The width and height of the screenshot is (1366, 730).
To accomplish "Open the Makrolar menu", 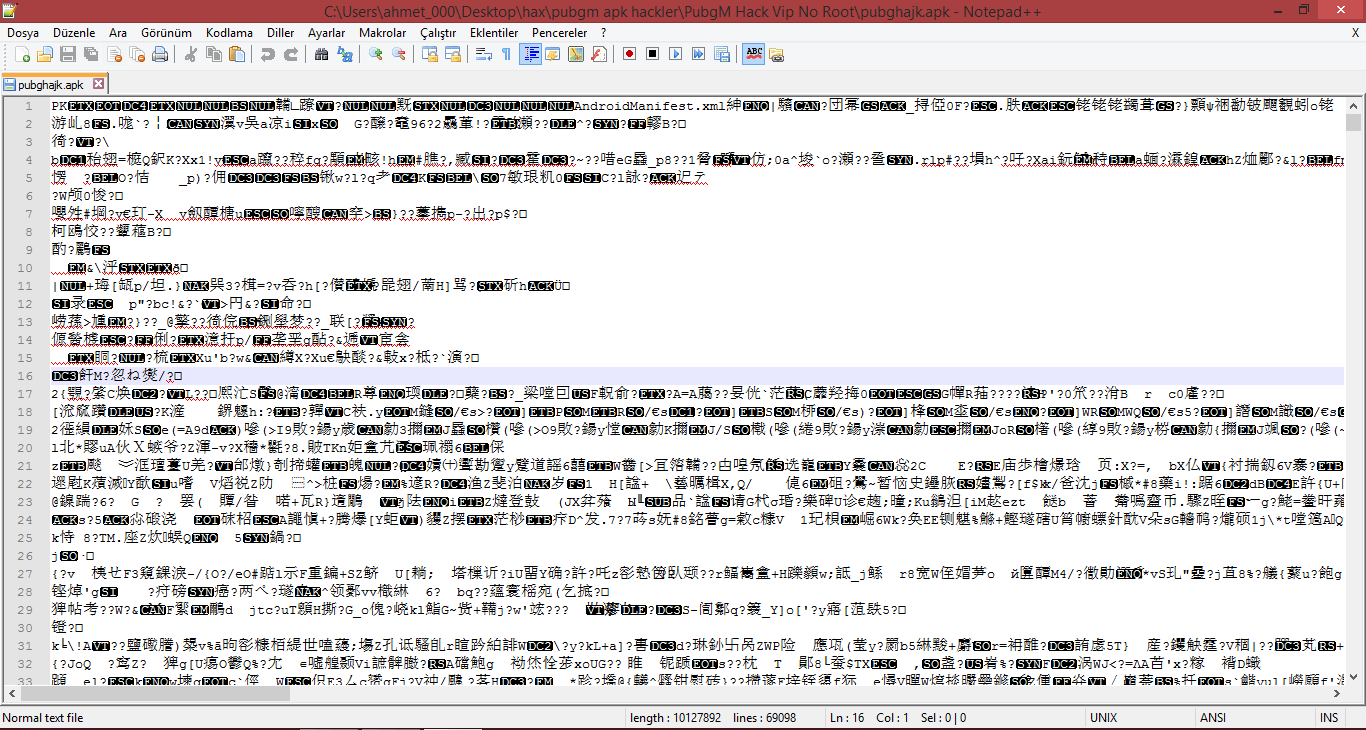I will tap(382, 33).
